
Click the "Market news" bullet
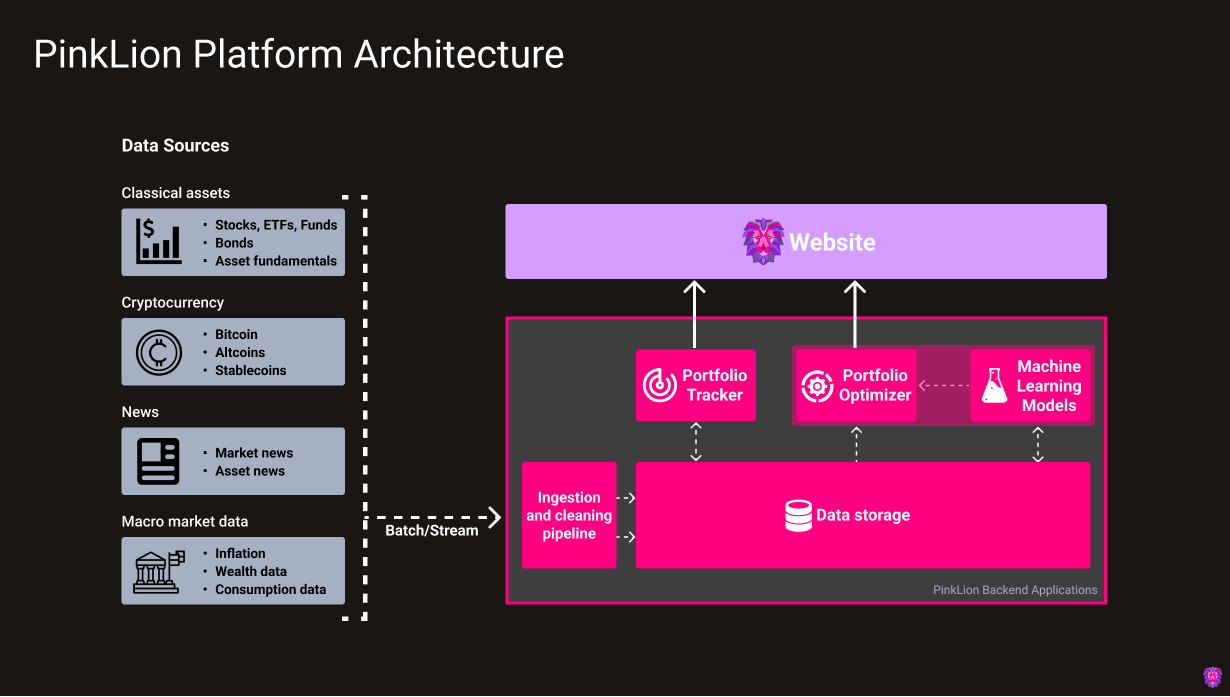254,453
